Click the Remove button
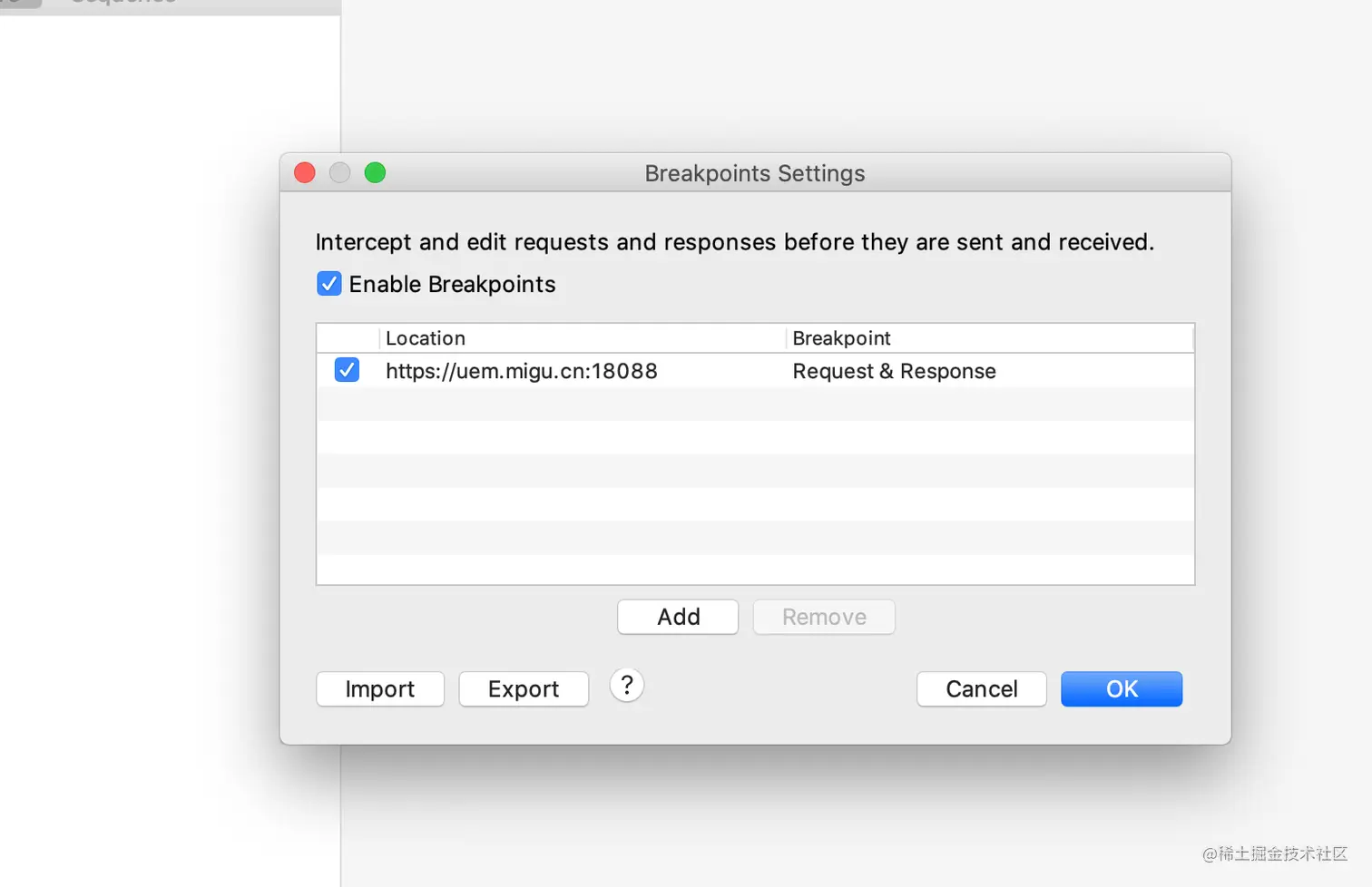The height and width of the screenshot is (887, 1372). pos(824,617)
